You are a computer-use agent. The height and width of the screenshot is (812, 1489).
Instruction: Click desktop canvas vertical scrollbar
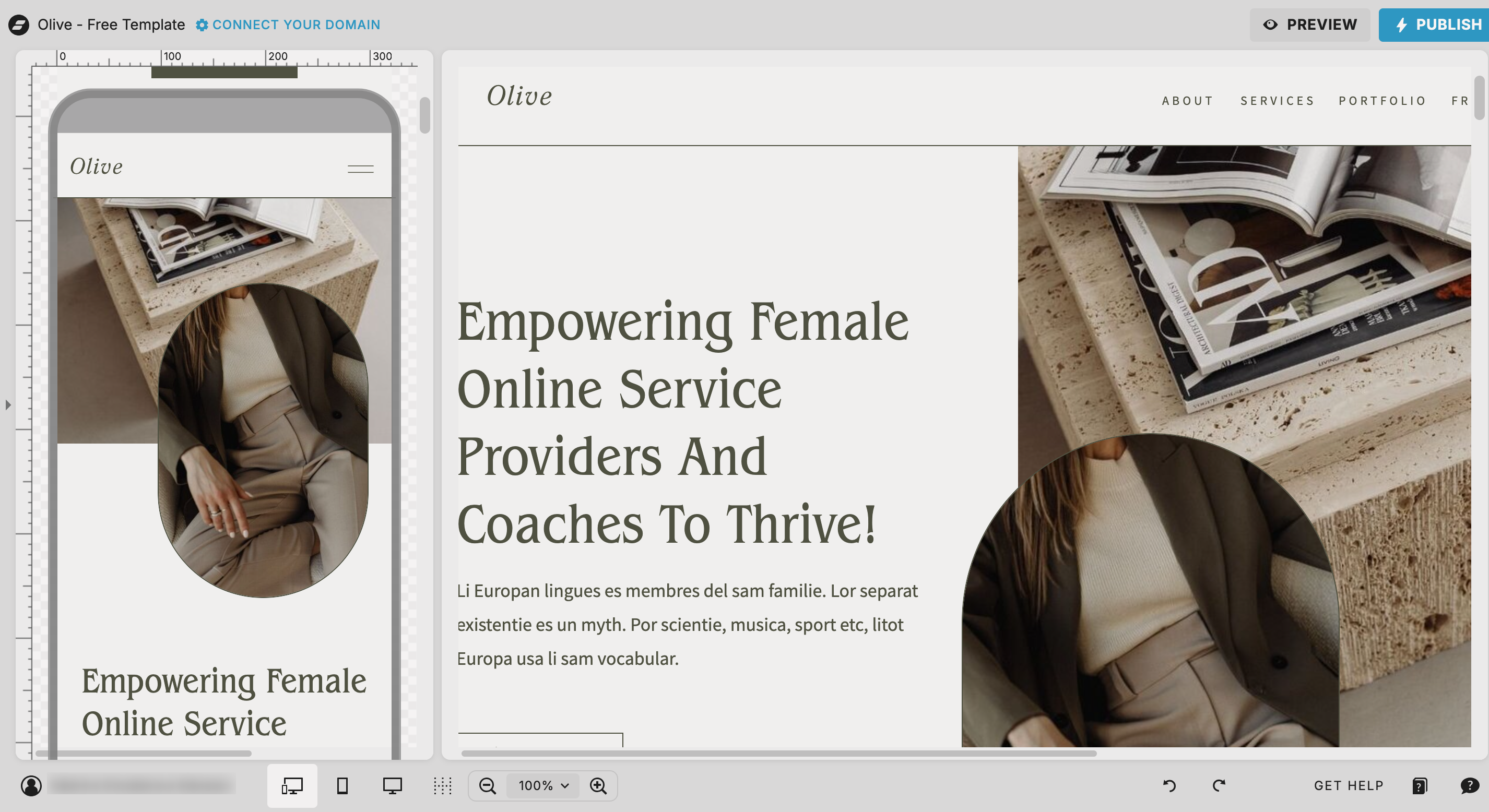pyautogui.click(x=1479, y=98)
